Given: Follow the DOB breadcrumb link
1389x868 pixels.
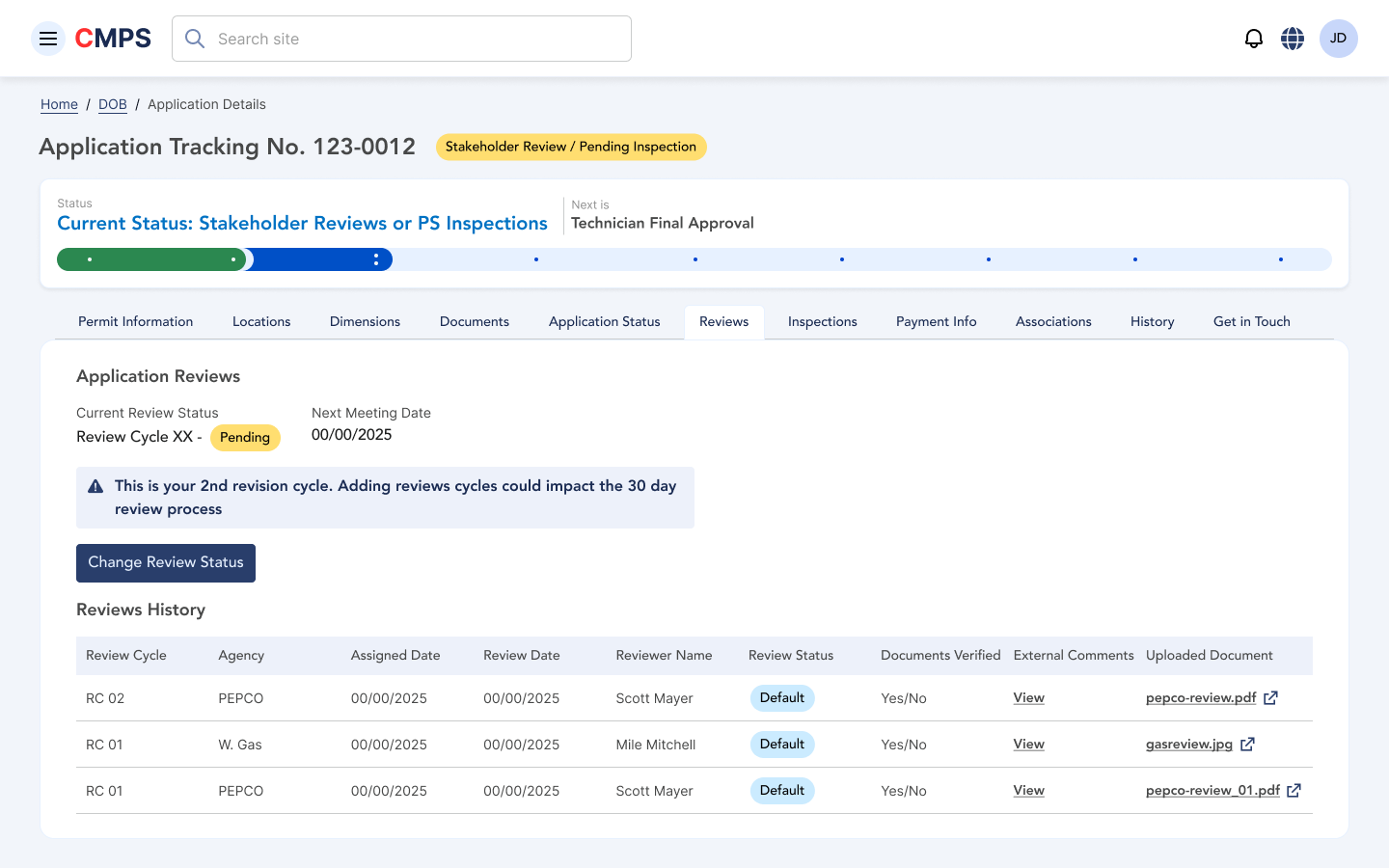Looking at the screenshot, I should (x=113, y=104).
